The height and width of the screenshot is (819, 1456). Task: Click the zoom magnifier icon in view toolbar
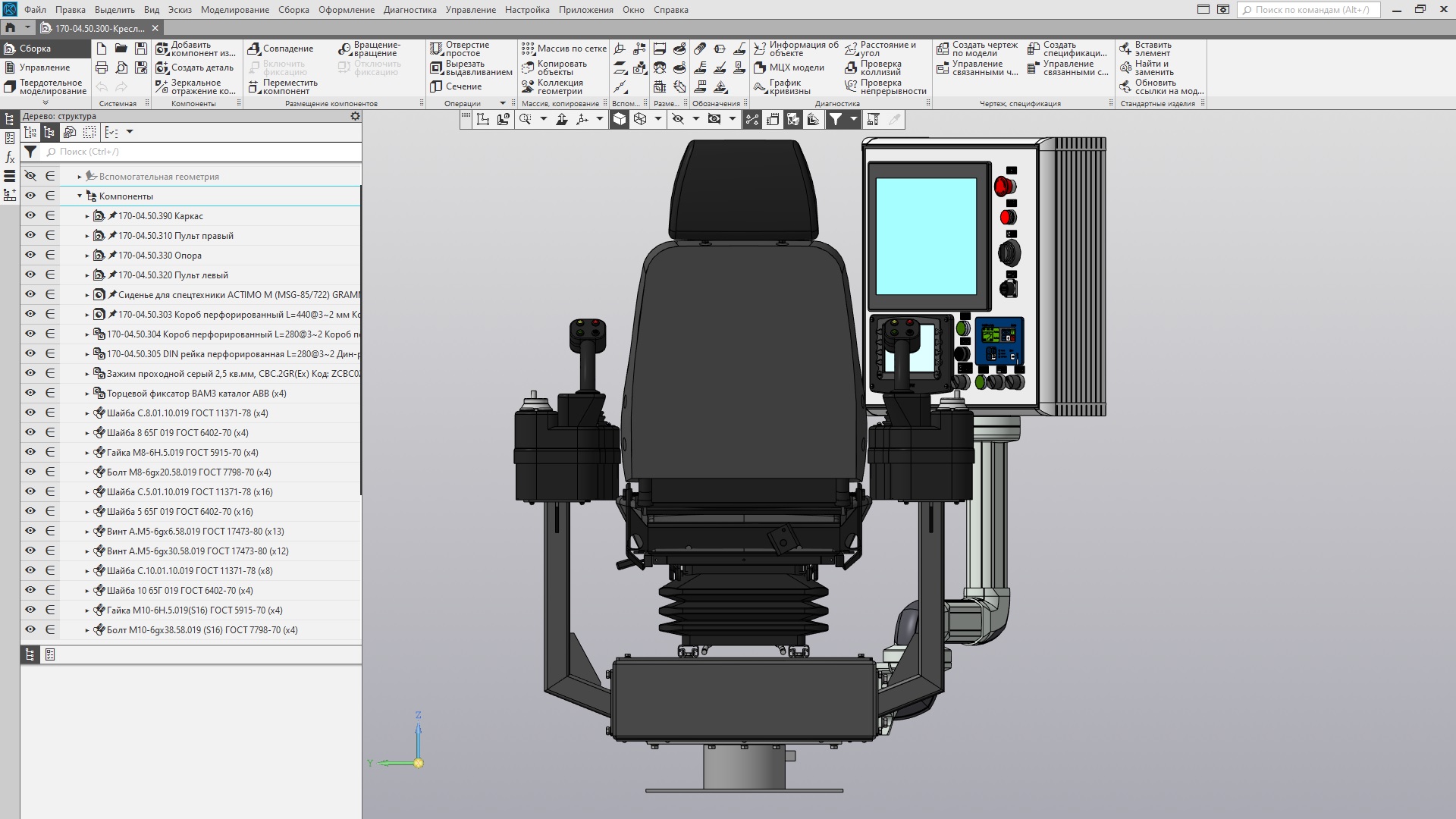tap(525, 119)
